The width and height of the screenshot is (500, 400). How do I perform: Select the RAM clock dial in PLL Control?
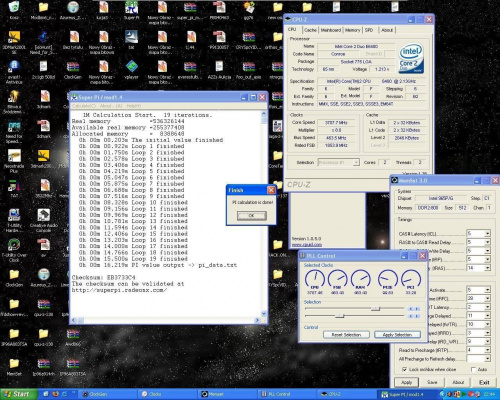(360, 279)
